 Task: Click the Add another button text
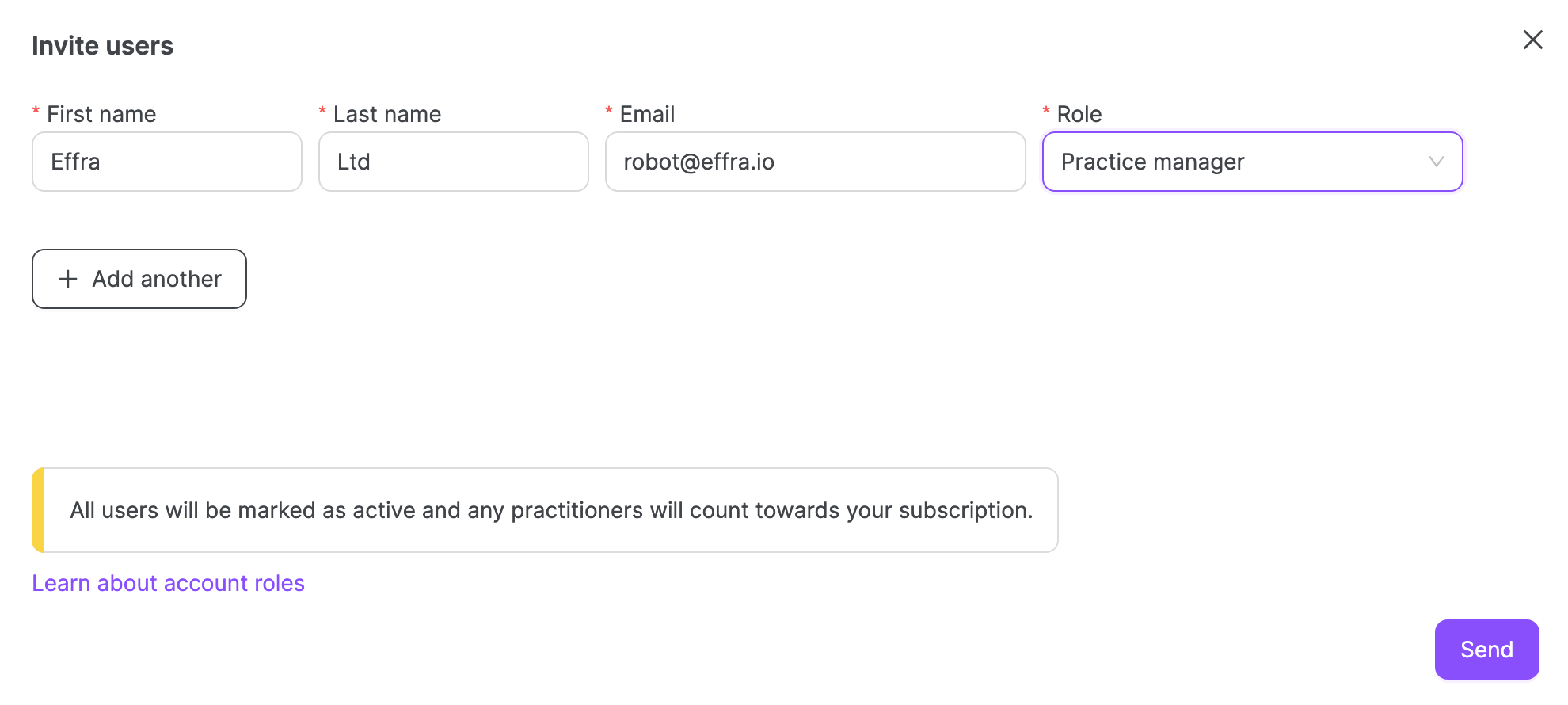click(157, 279)
